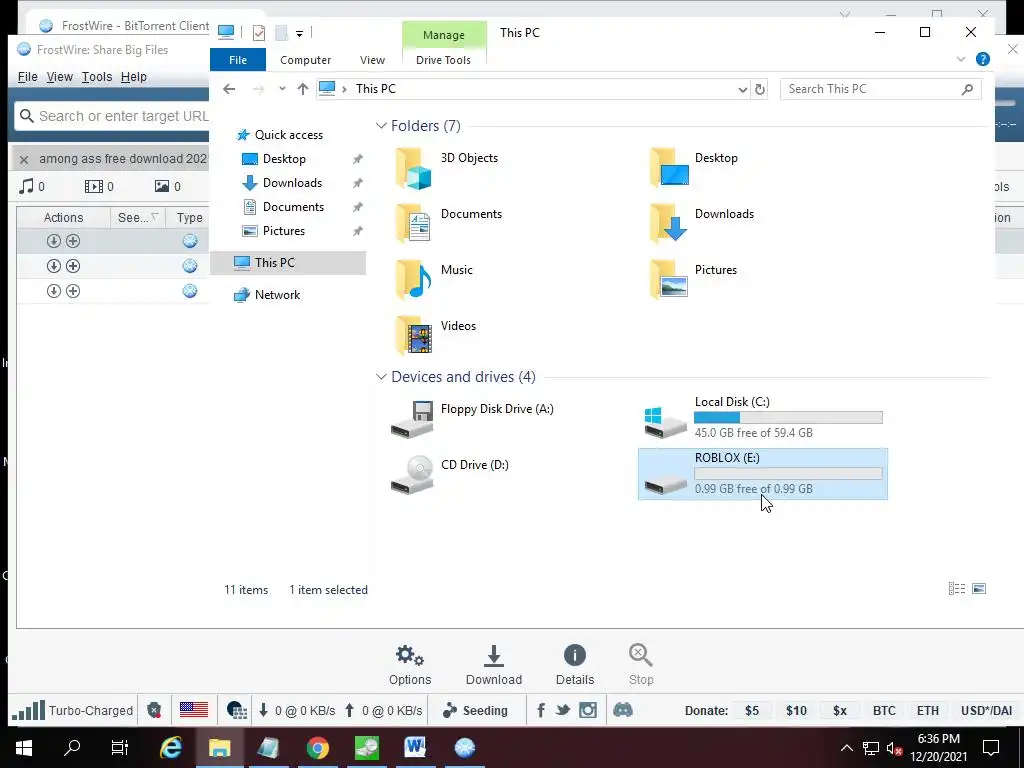This screenshot has width=1024, height=768.
Task: Open FrostWire Twitter link icon
Action: [563, 711]
